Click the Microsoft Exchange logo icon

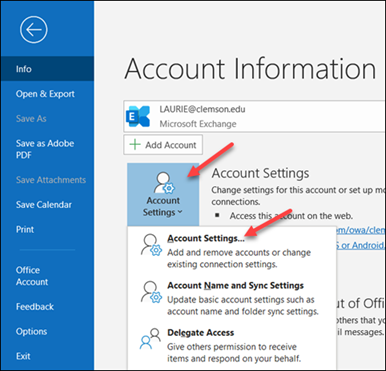pyautogui.click(x=138, y=116)
